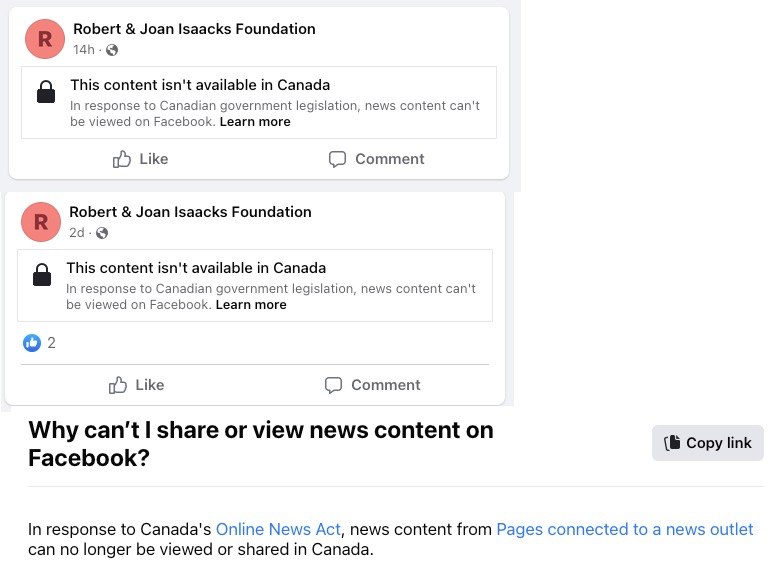Viewport: 770px width, 572px height.
Task: Open Learn more in the 2d post
Action: pos(251,305)
